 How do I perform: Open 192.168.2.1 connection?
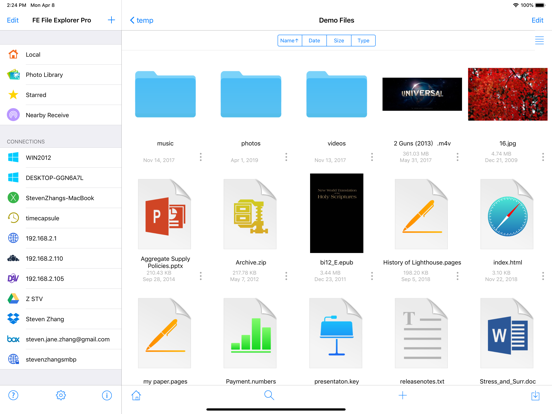point(61,238)
